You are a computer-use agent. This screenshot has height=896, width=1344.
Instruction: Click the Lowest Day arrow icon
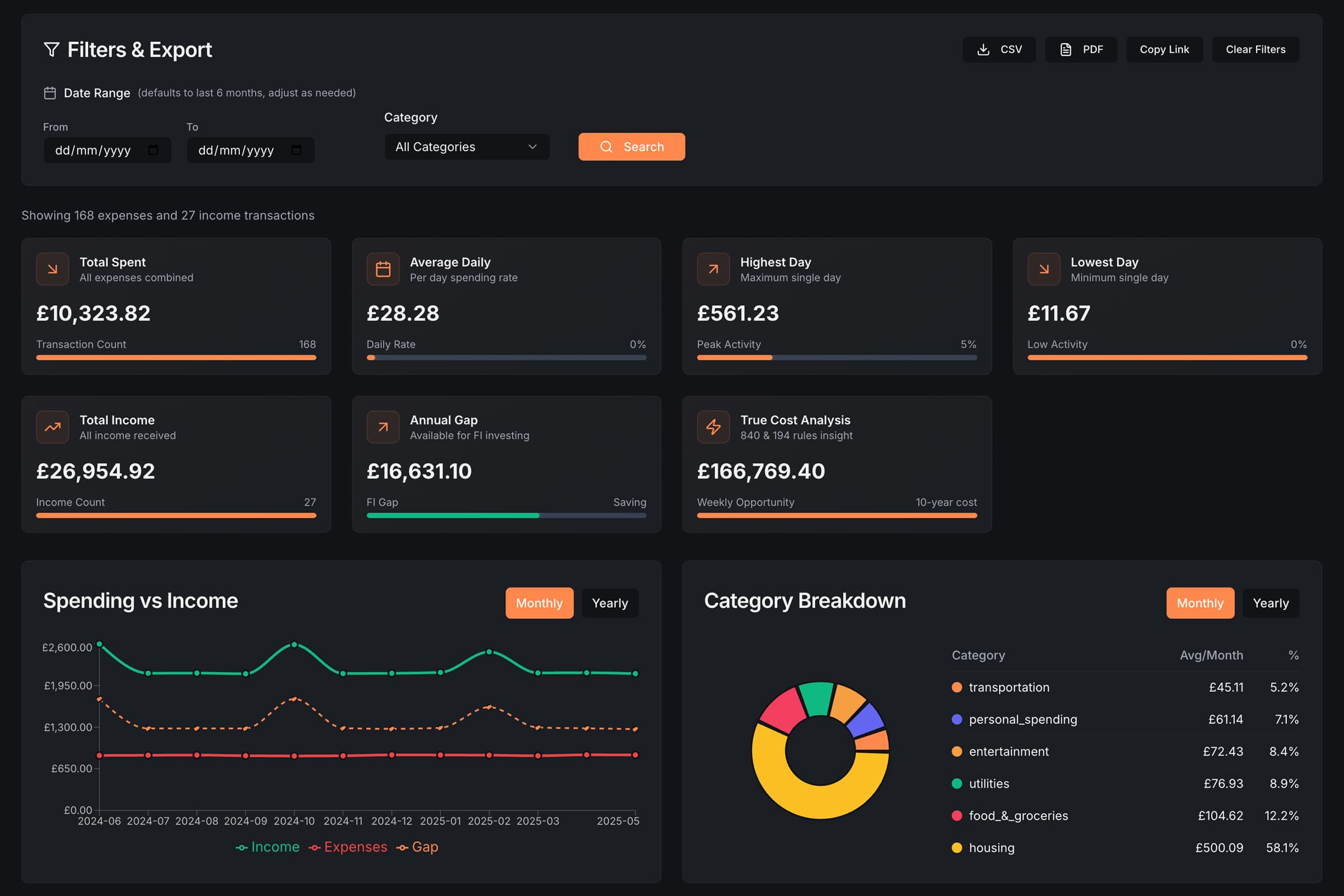coord(1043,269)
